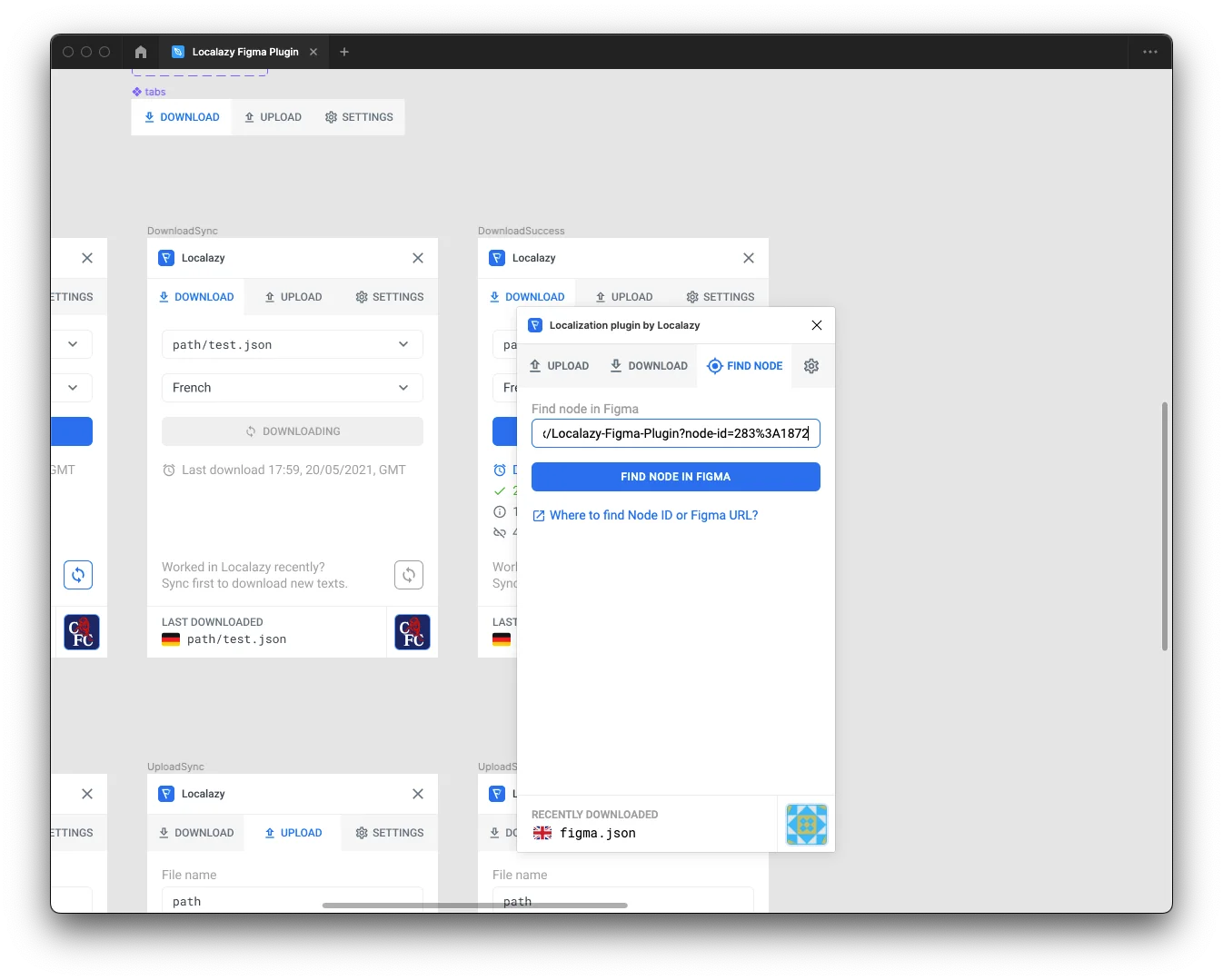Select DOWNLOAD tab in DownloadSuccess frame
This screenshot has width=1223, height=980.
pyautogui.click(x=527, y=297)
